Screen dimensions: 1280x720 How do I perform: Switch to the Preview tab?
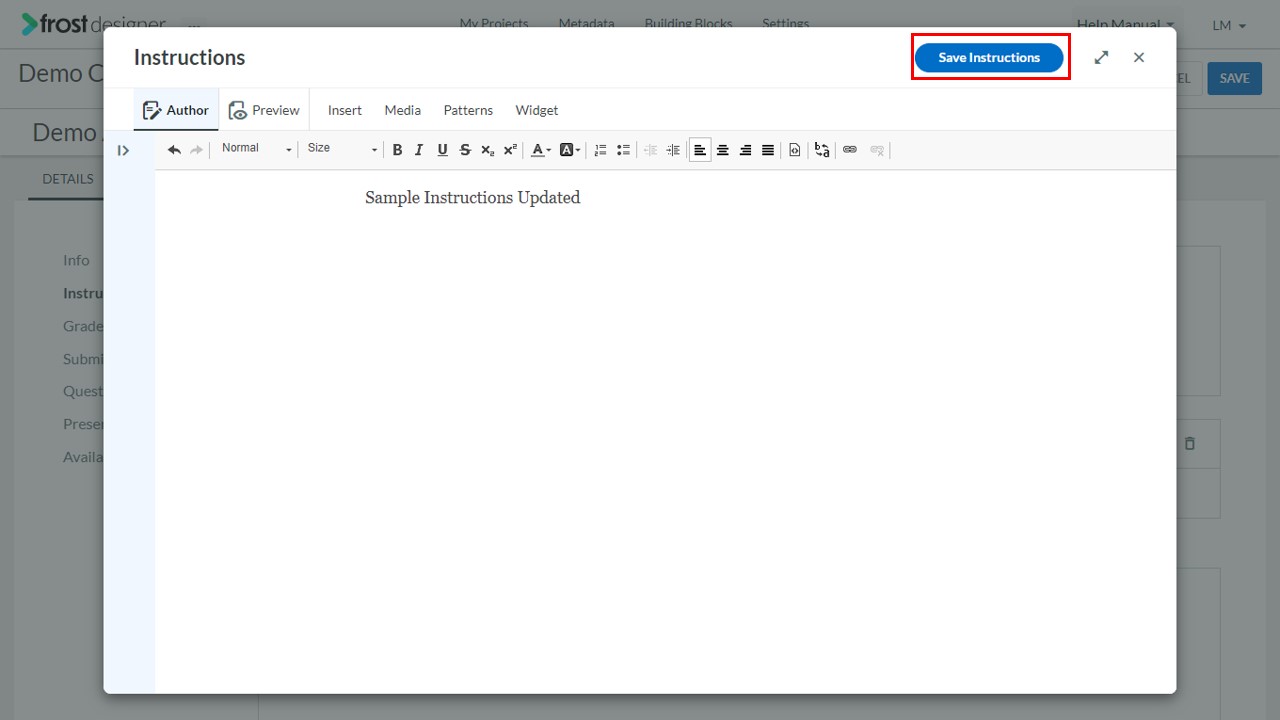click(264, 110)
